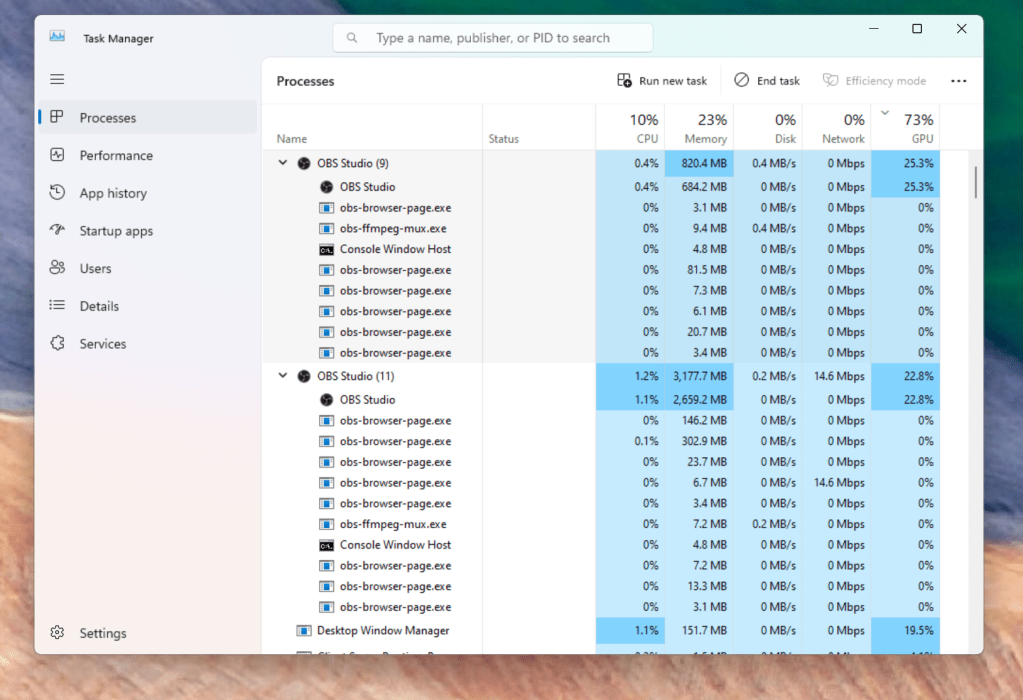Select obs-browser-page.exe row using 23.7 MB

click(601, 462)
